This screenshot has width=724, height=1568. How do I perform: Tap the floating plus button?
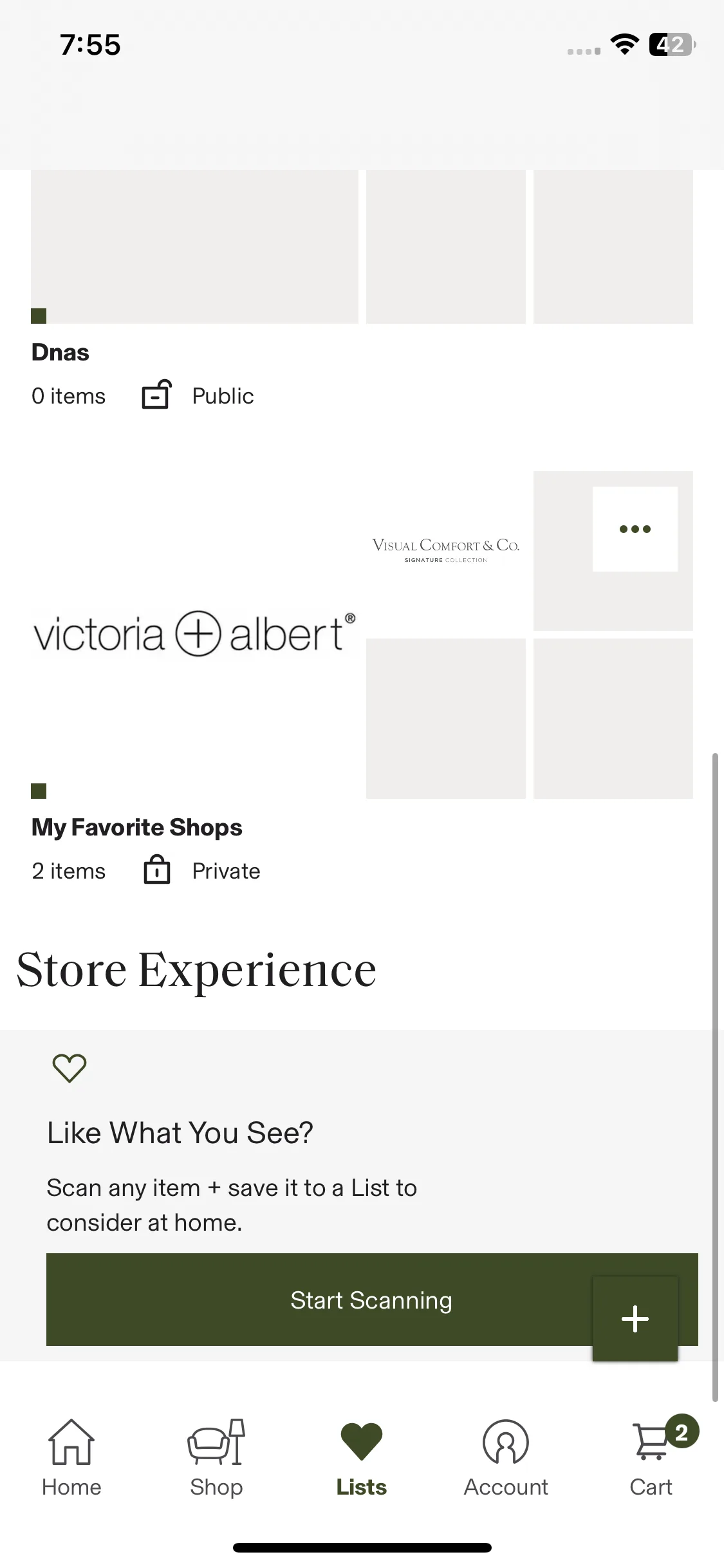coord(635,1318)
